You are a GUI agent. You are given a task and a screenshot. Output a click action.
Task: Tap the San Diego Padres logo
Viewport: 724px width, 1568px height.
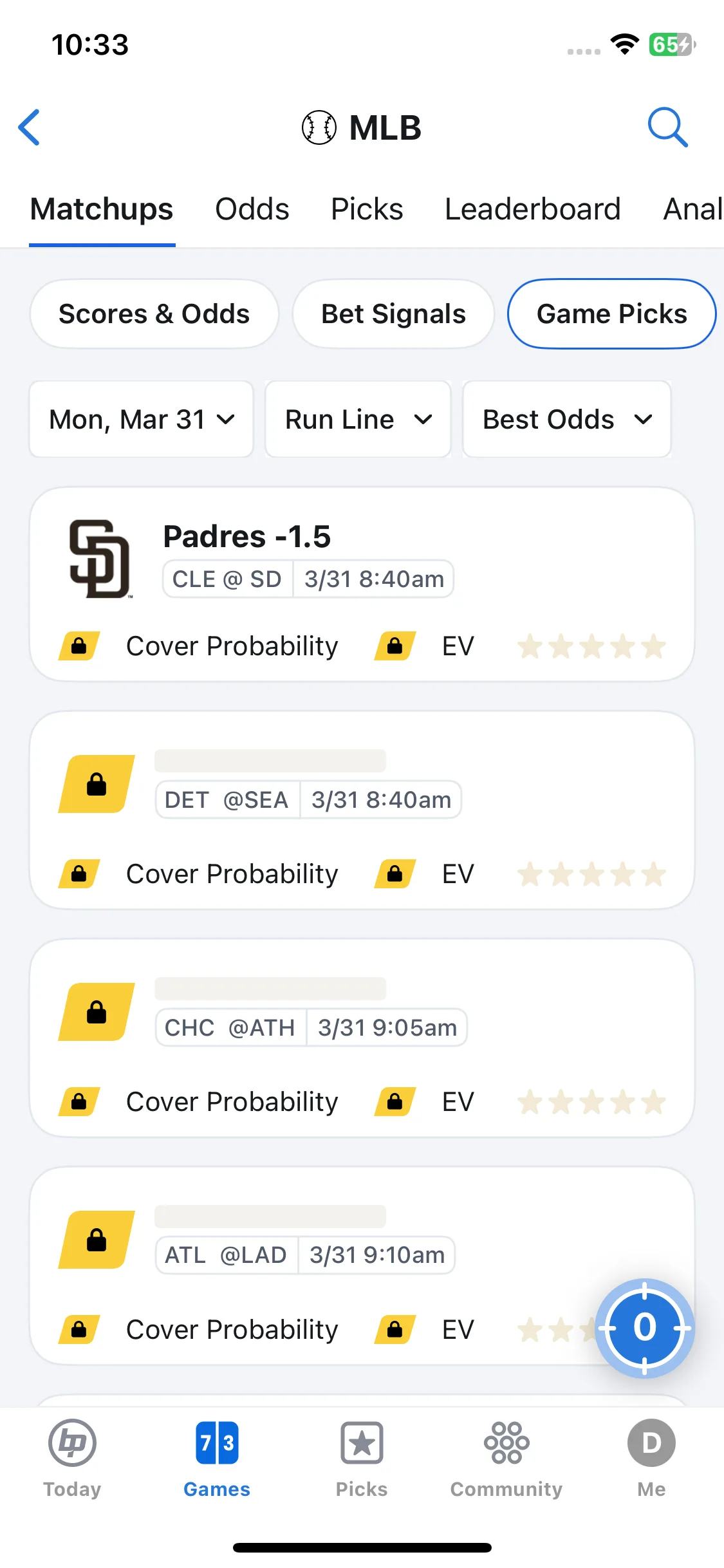(x=100, y=559)
